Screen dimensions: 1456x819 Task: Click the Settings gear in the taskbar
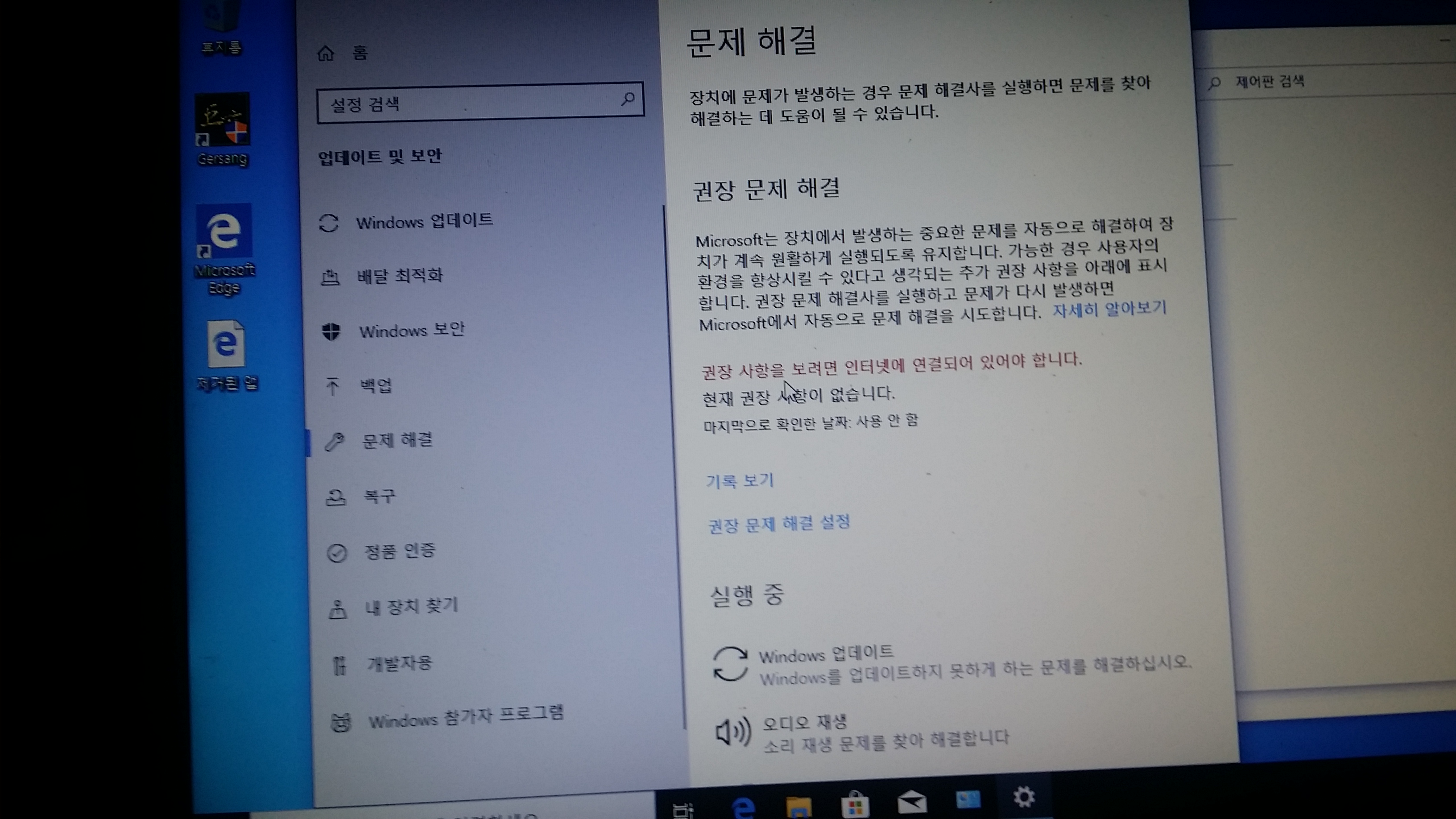[1024, 797]
